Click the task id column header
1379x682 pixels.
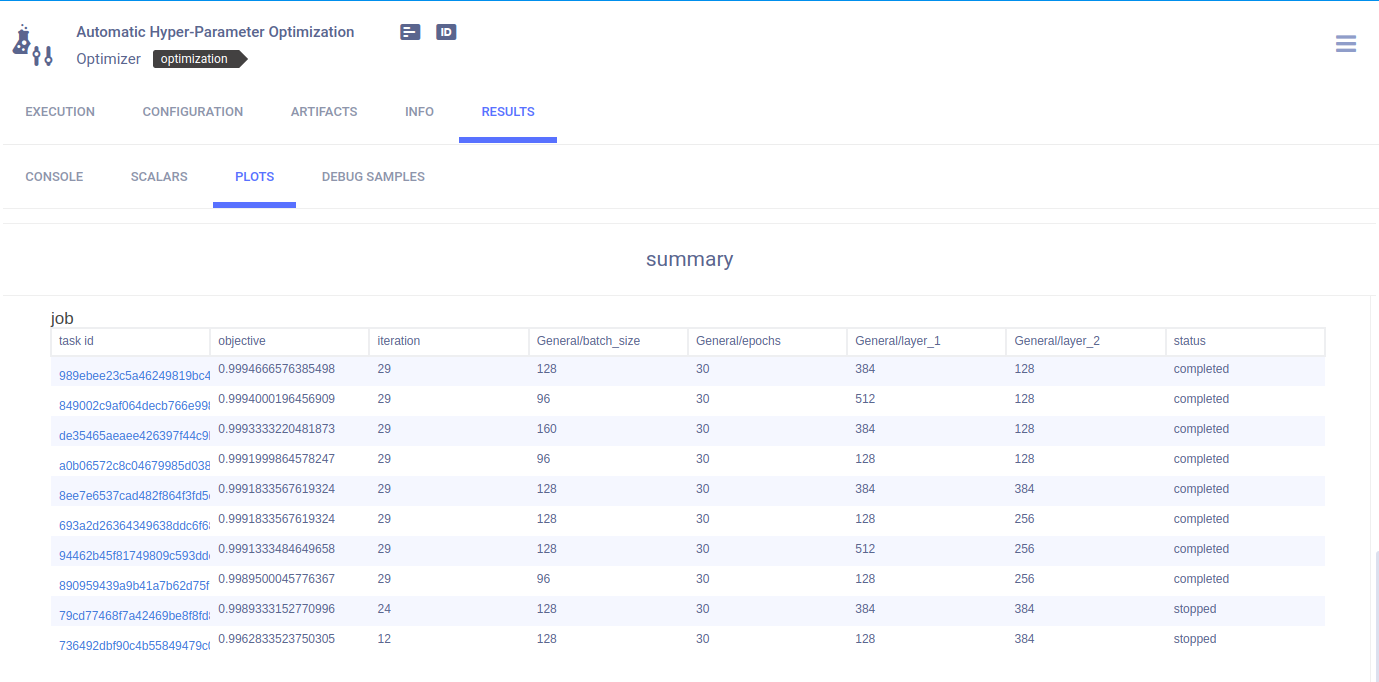click(x=78, y=341)
